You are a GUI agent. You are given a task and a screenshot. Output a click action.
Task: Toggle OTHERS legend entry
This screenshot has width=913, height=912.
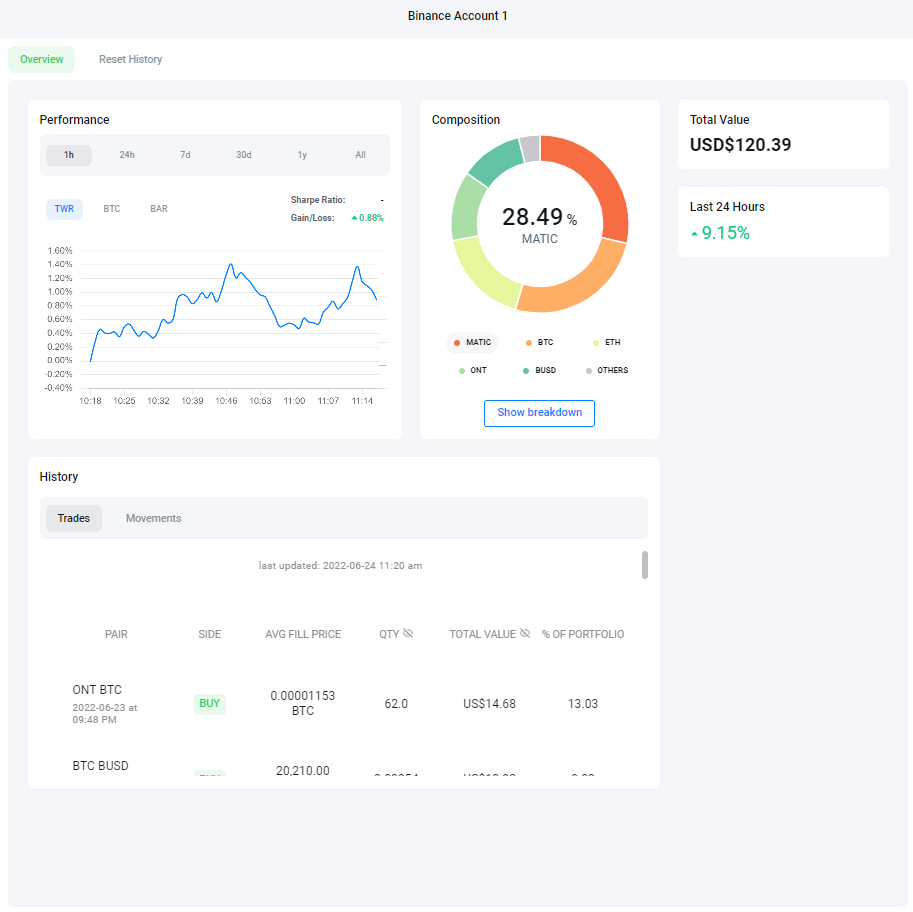click(607, 370)
